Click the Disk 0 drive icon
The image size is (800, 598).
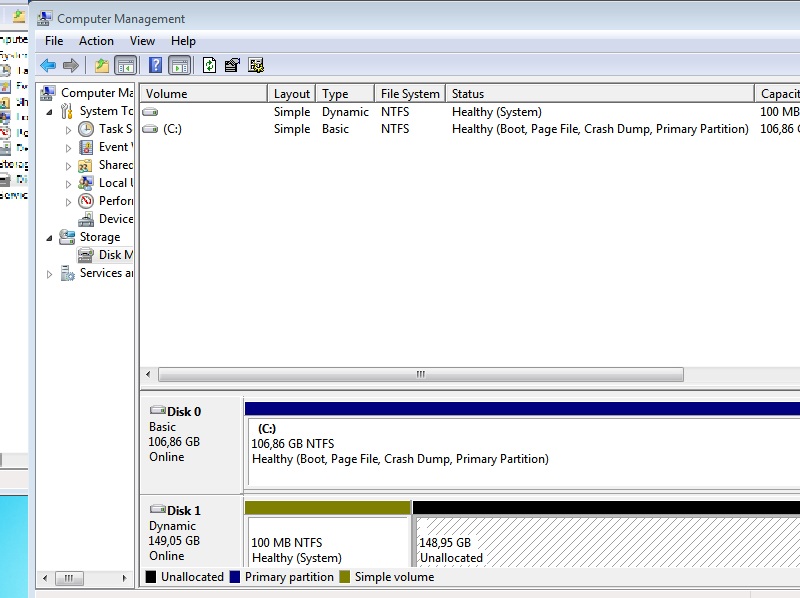click(158, 410)
